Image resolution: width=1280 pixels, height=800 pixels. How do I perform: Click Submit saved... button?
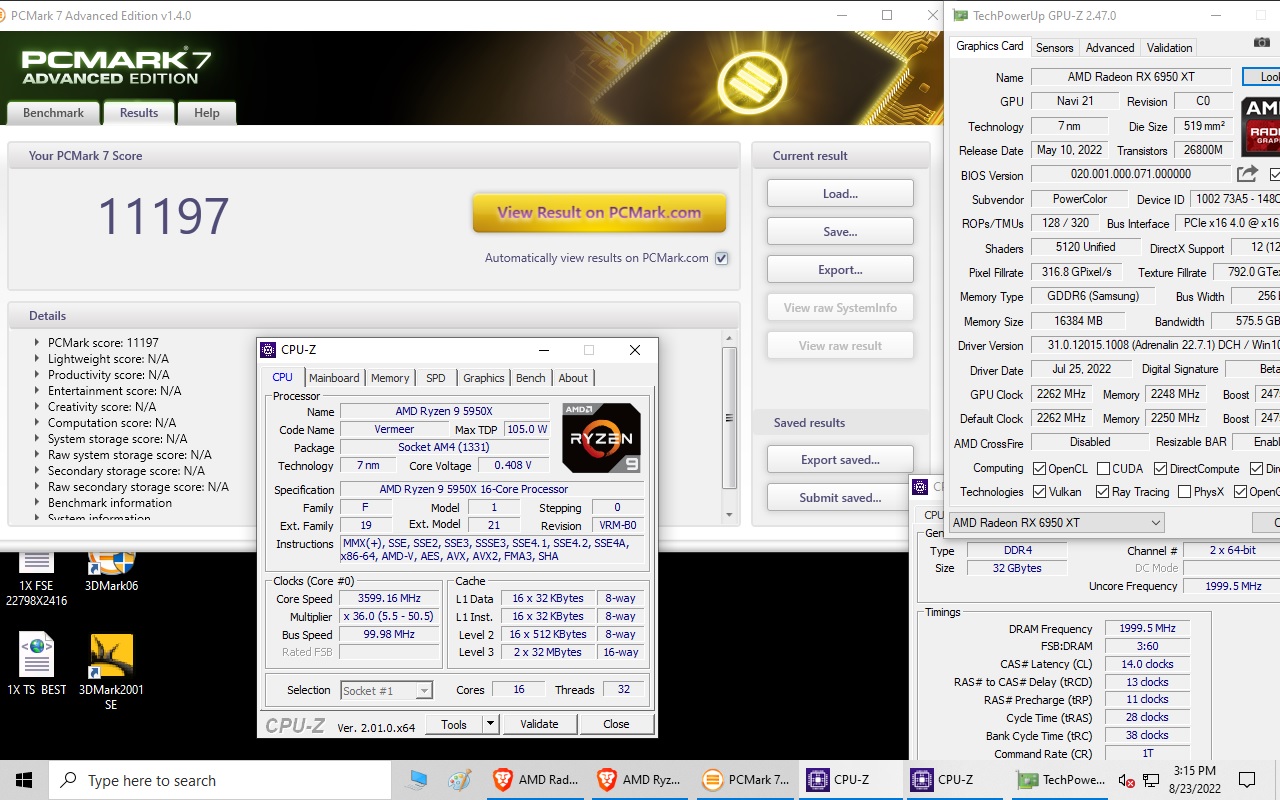click(x=840, y=498)
